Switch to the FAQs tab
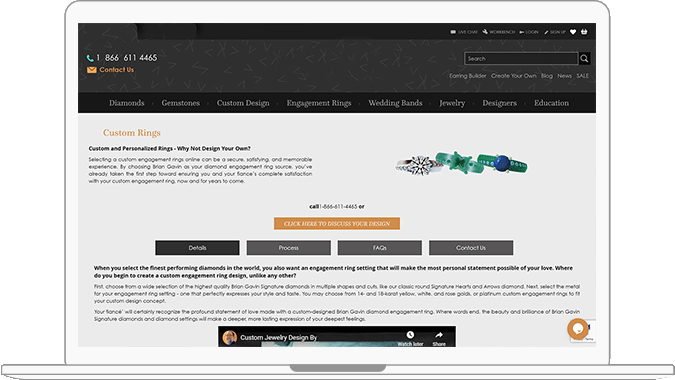The height and width of the screenshot is (380, 675). tap(380, 248)
